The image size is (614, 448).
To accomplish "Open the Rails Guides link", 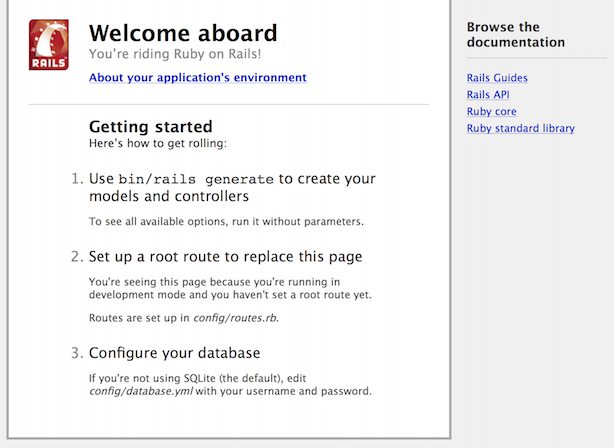I will [x=497, y=78].
